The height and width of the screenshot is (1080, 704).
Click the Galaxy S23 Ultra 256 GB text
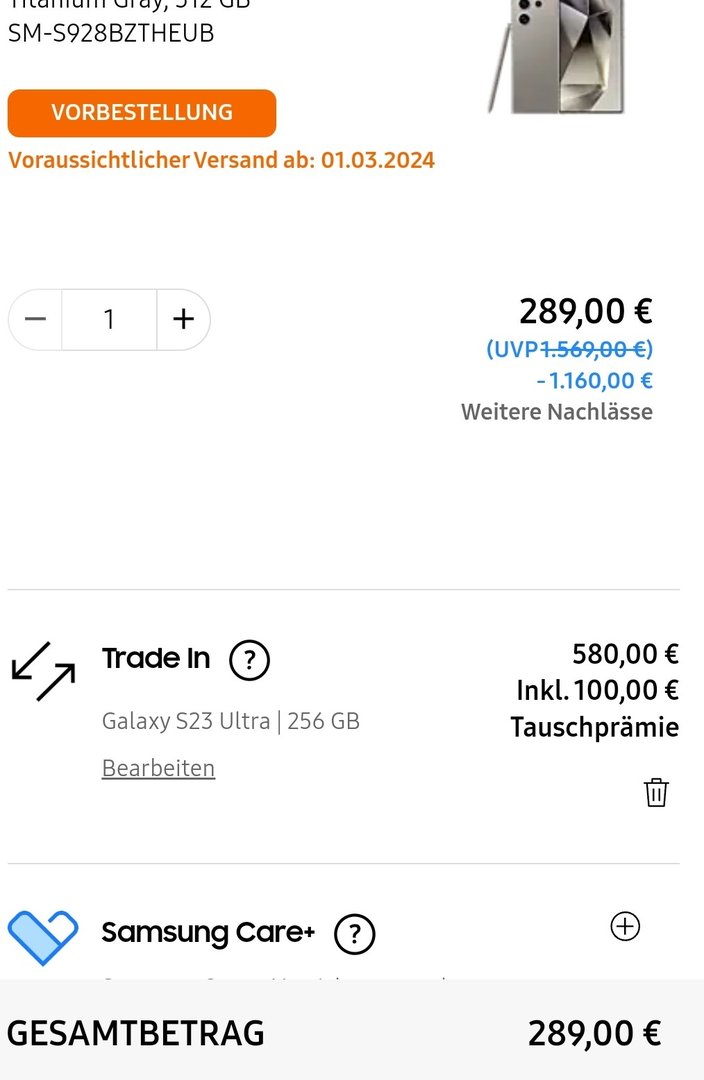pos(231,721)
